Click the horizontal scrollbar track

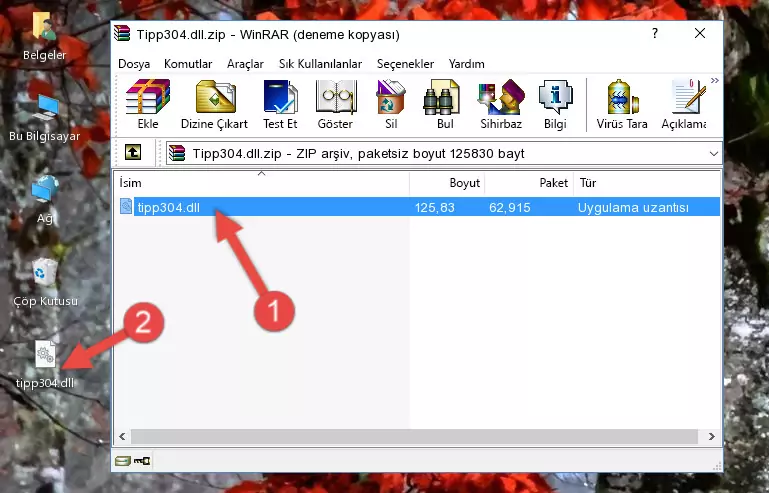414,436
